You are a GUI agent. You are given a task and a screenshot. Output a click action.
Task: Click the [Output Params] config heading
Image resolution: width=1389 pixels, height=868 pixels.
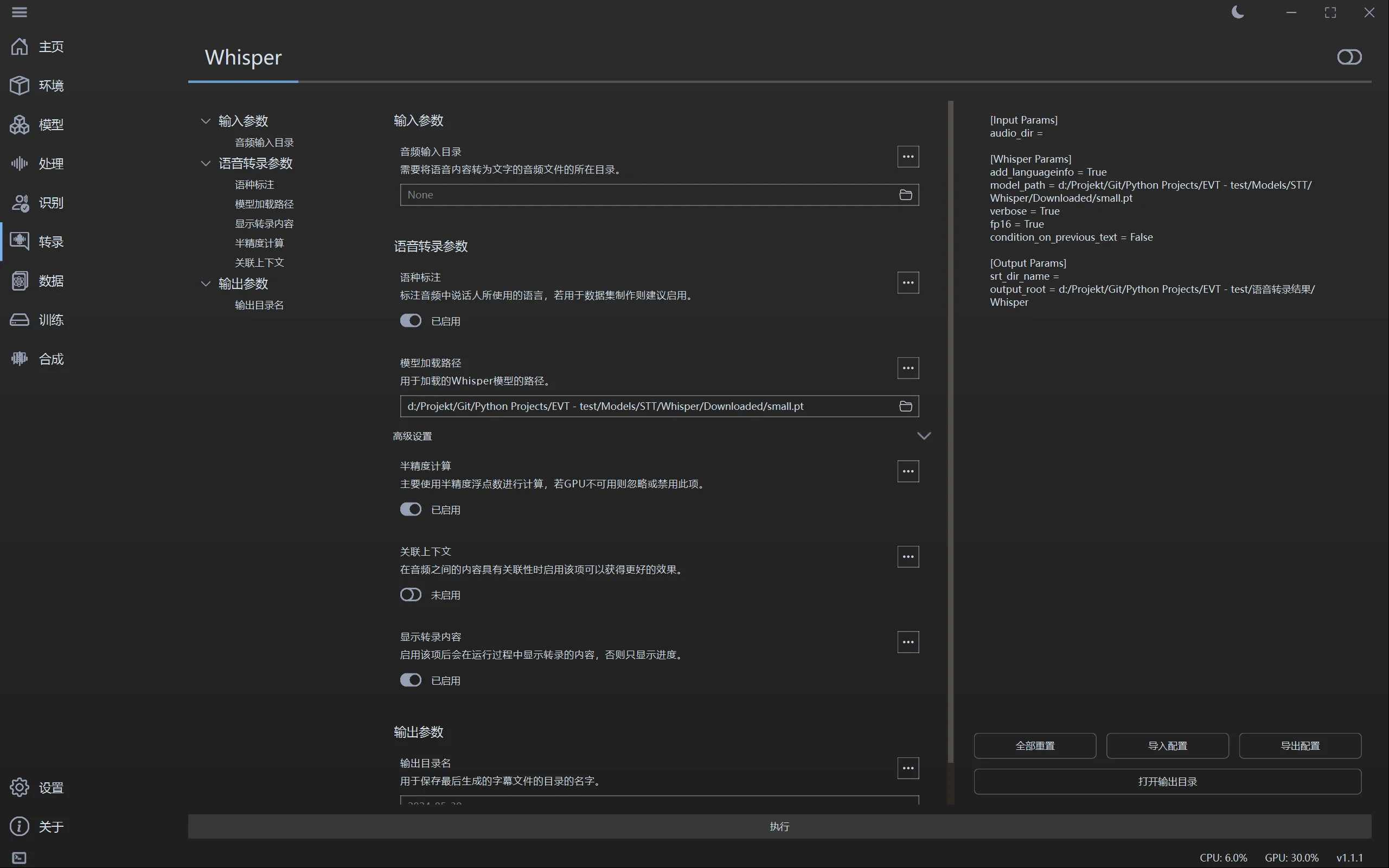point(1028,263)
